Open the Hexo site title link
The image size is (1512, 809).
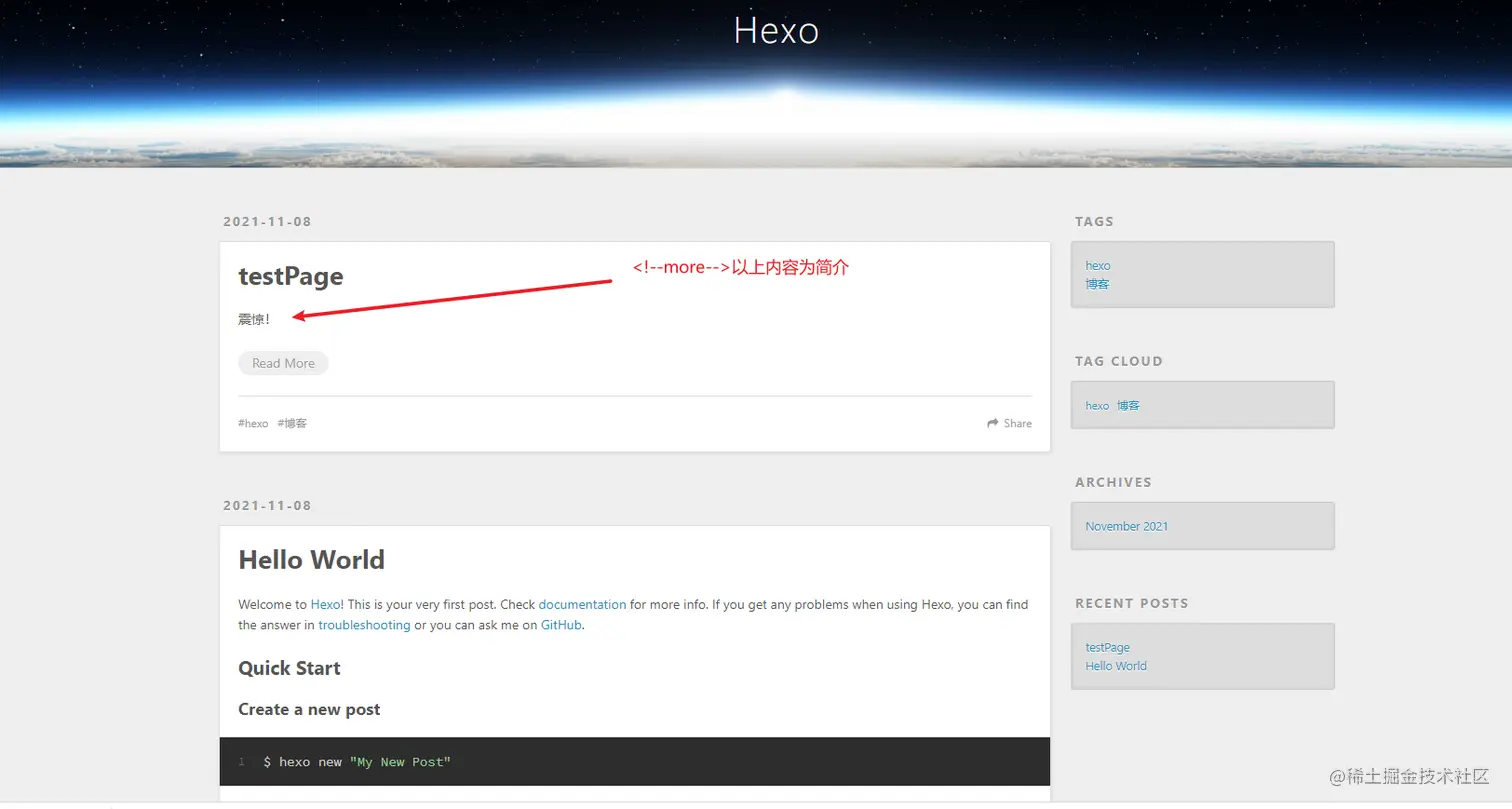pyautogui.click(x=776, y=30)
